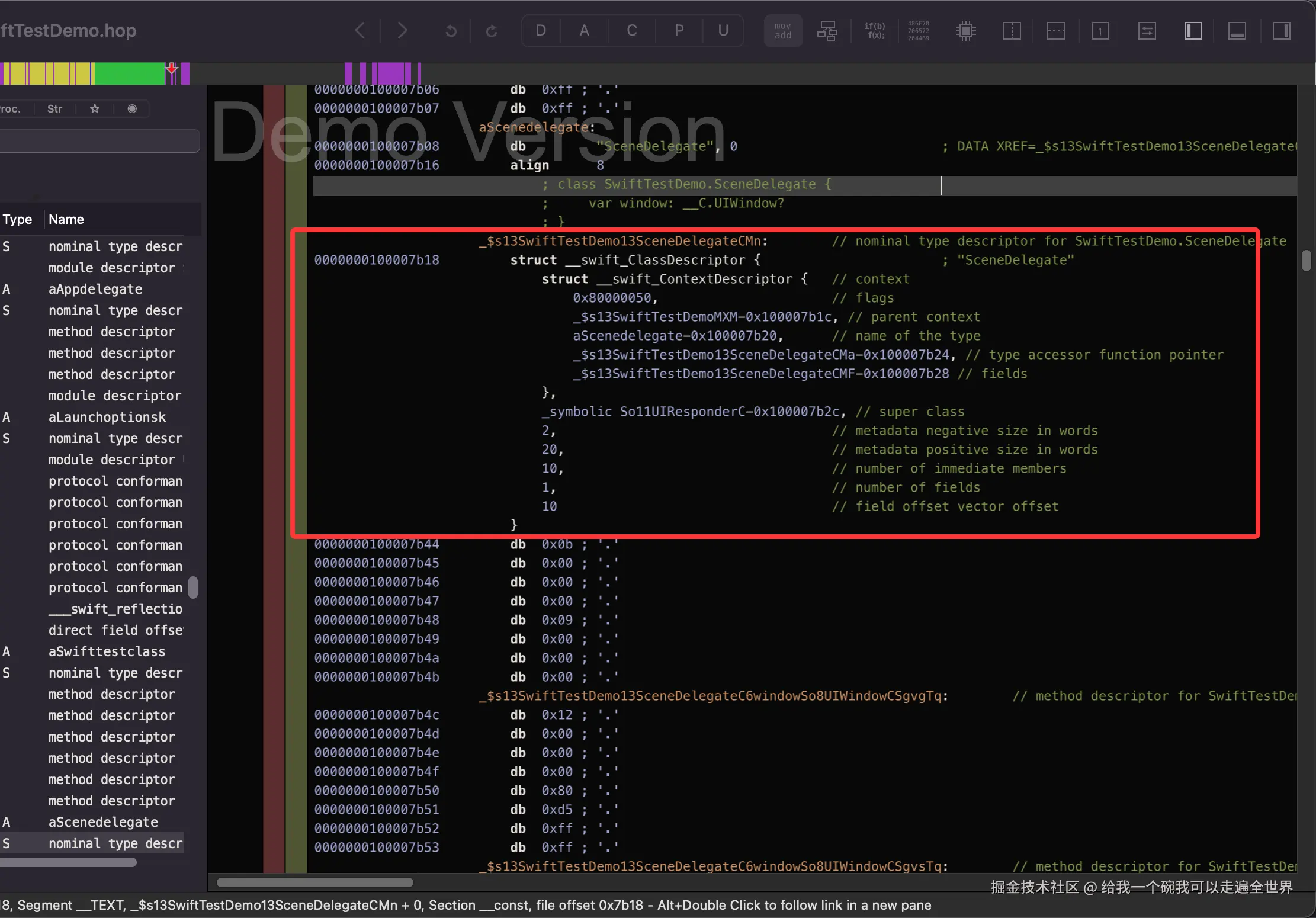This screenshot has width=1316, height=918.
Task: Click the redo icon in toolbar
Action: pos(491,30)
